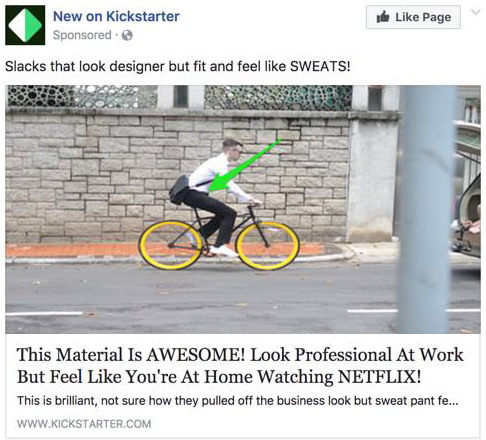Click the grey pole in the ad photo
Screen dimensions: 486x440
427,209
